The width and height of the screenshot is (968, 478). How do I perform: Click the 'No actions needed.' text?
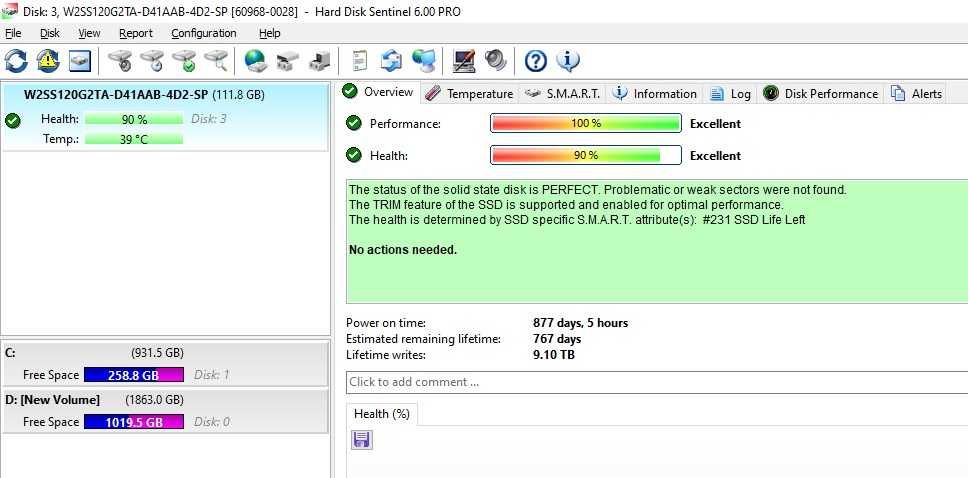click(x=403, y=251)
